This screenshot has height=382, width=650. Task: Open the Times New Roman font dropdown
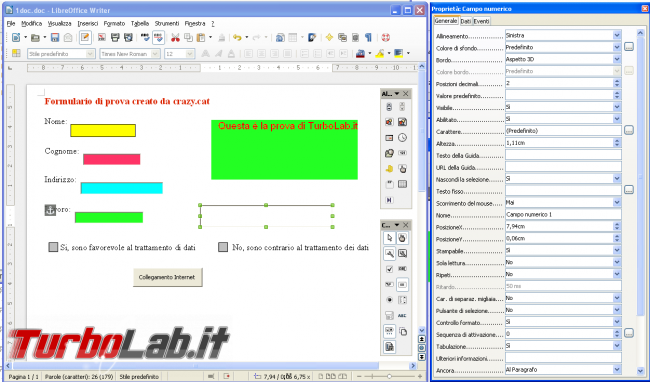[155, 54]
